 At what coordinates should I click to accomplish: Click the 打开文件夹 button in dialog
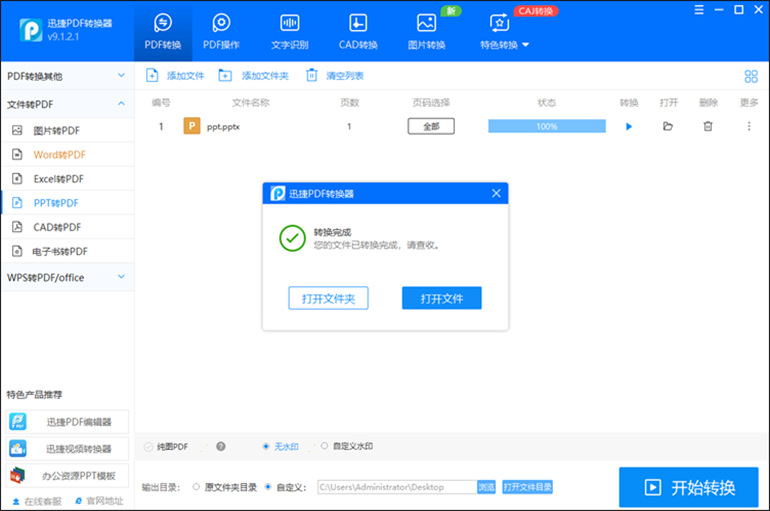328,298
